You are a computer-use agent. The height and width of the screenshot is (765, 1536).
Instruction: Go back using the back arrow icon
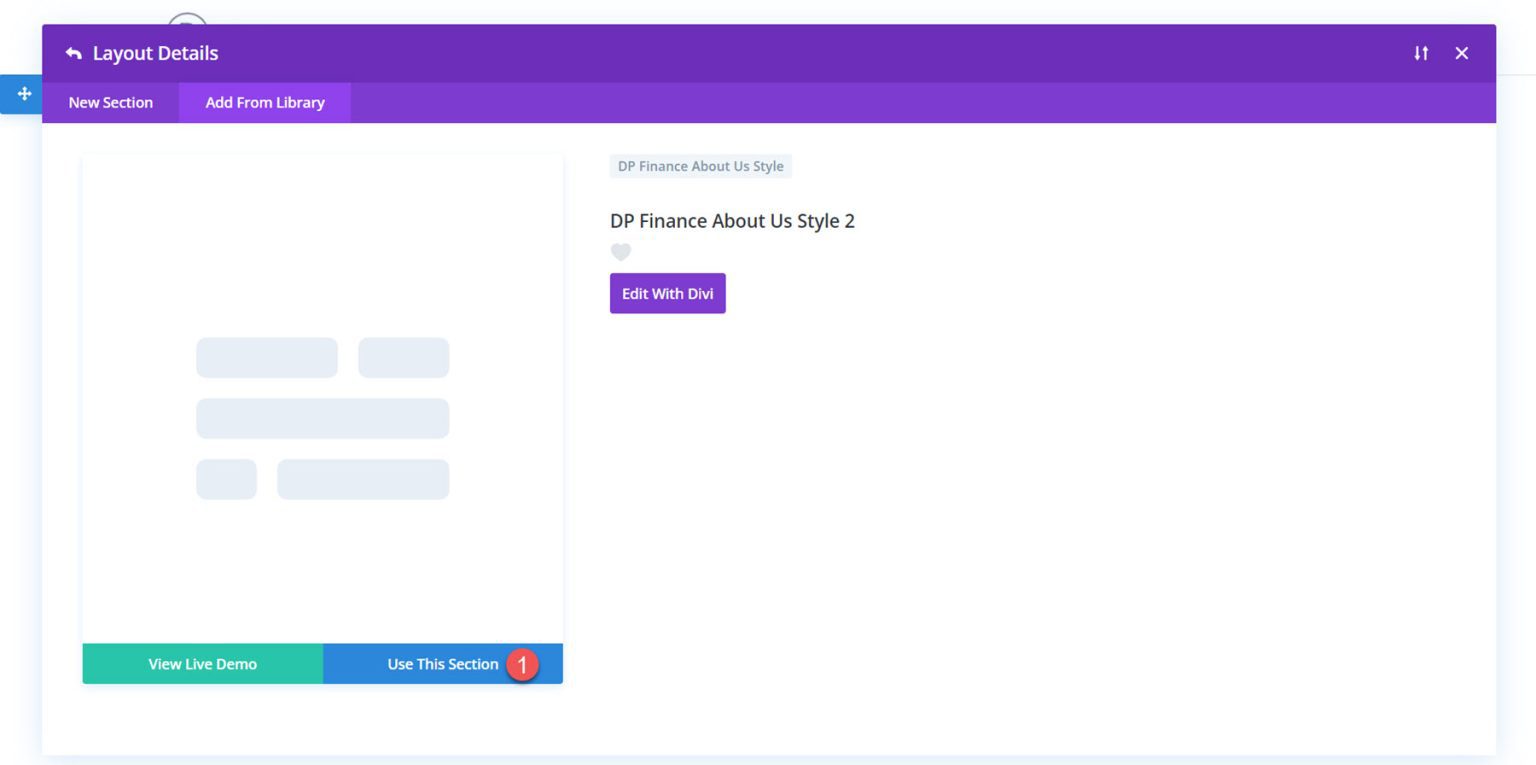(x=72, y=52)
